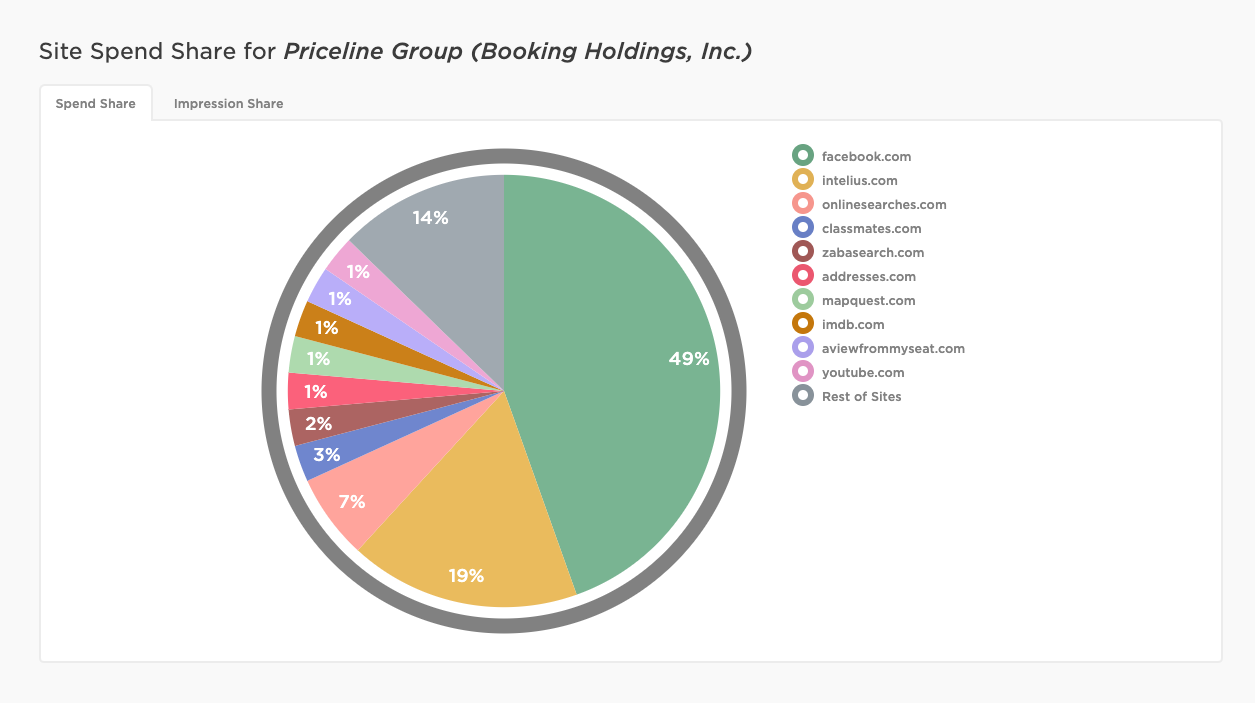Viewport: 1255px width, 704px height.
Task: Click the orange imdb.com legend marker
Action: tap(801, 324)
